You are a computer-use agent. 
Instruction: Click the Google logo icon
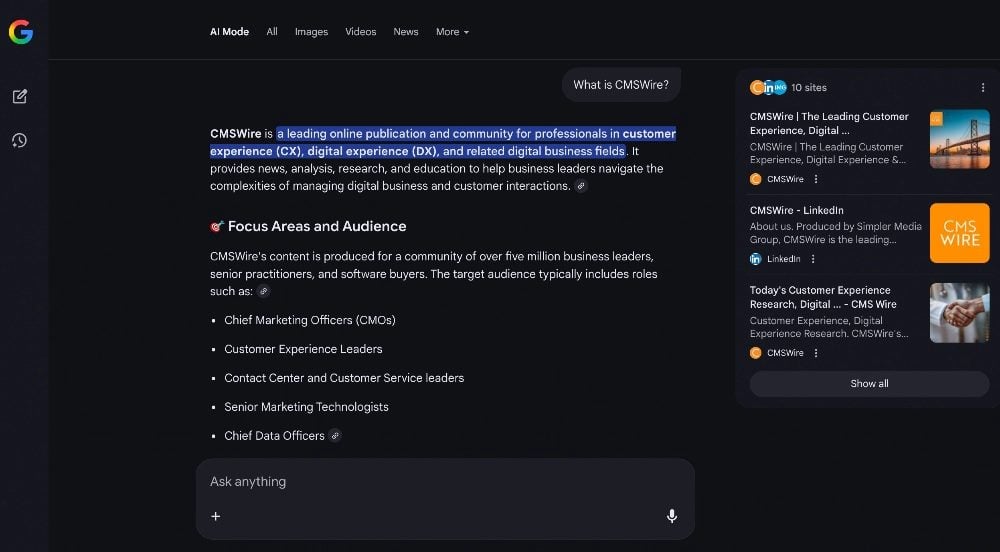point(20,32)
